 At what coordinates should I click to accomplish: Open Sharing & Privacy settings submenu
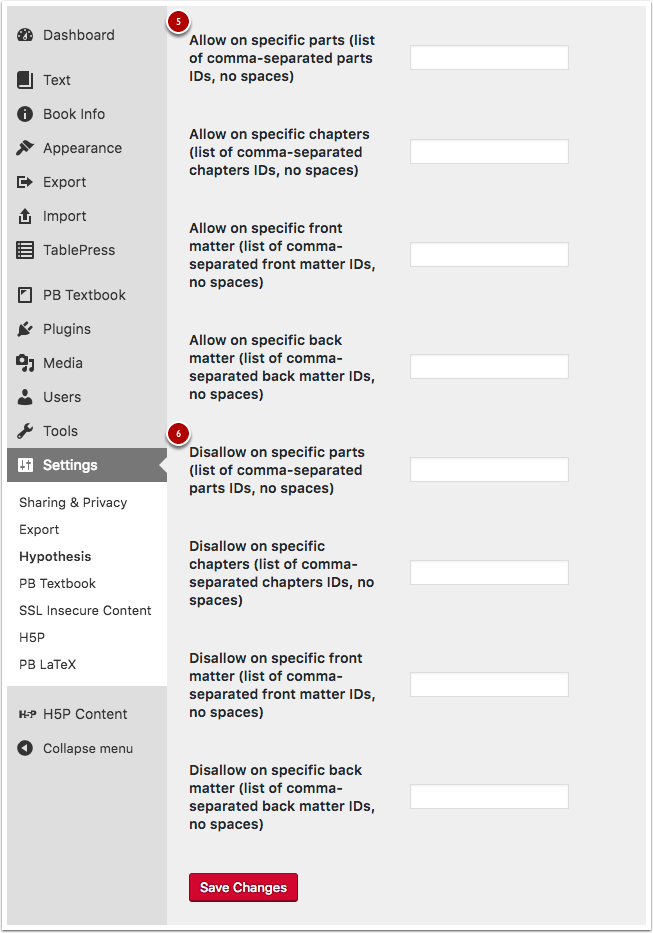coord(73,502)
